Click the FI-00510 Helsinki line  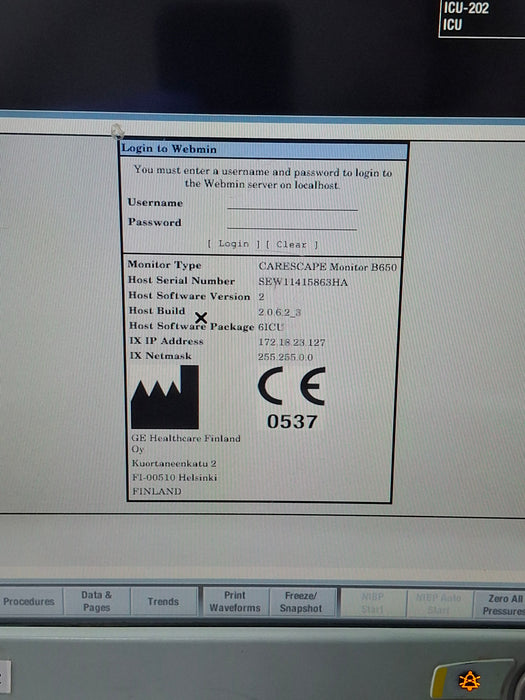click(175, 477)
